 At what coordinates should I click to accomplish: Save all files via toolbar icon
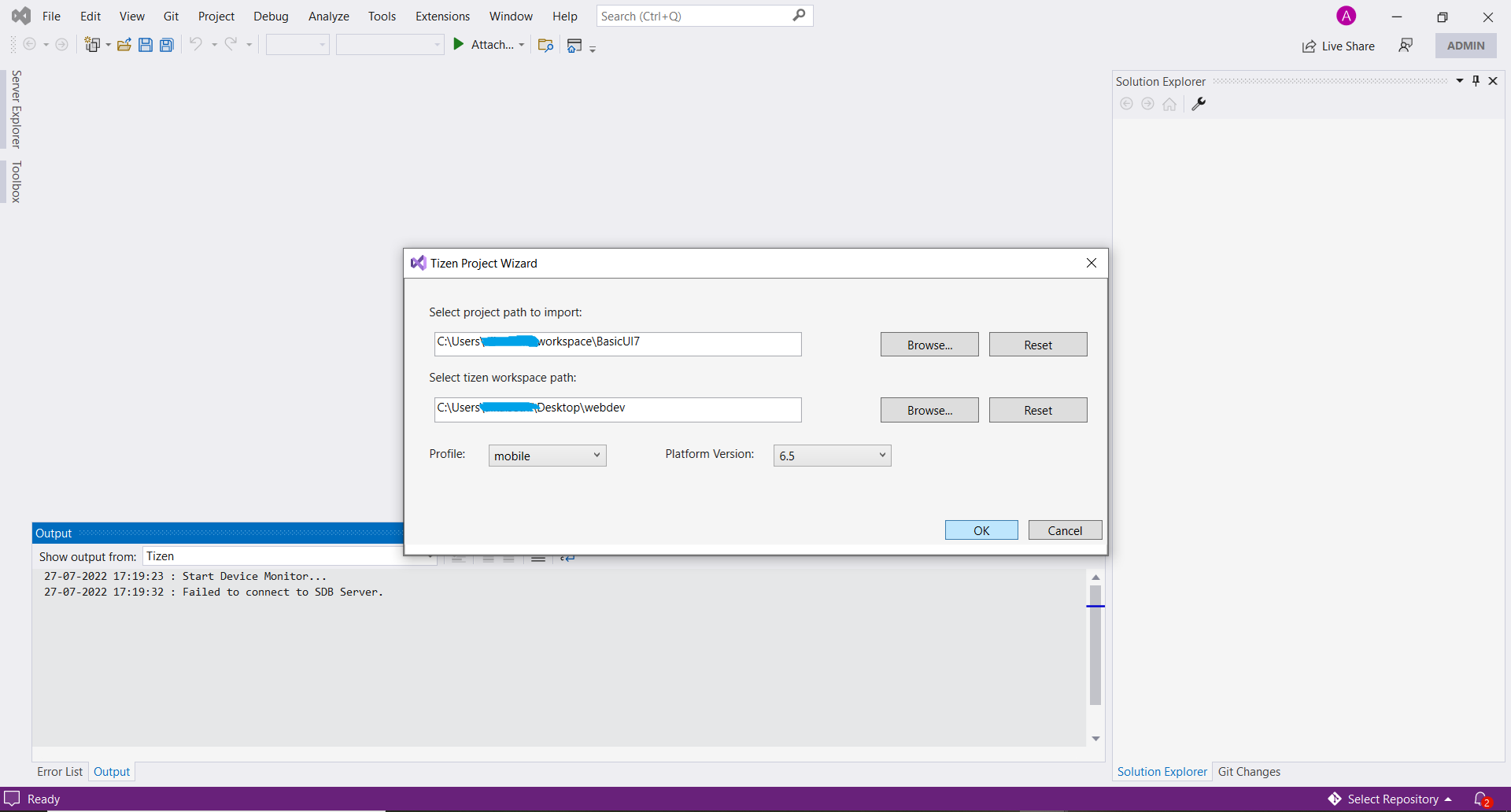point(167,45)
